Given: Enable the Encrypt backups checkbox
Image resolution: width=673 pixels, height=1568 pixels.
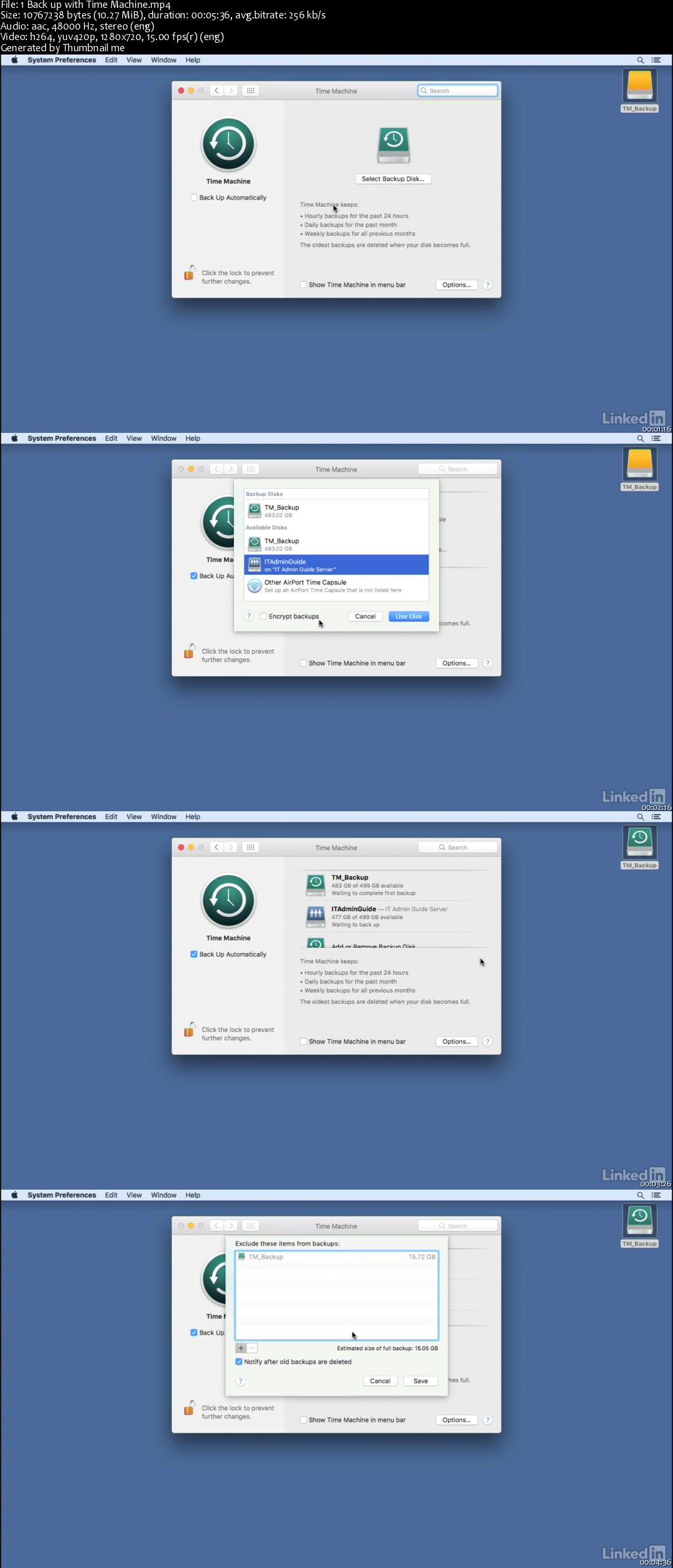Looking at the screenshot, I should point(264,616).
